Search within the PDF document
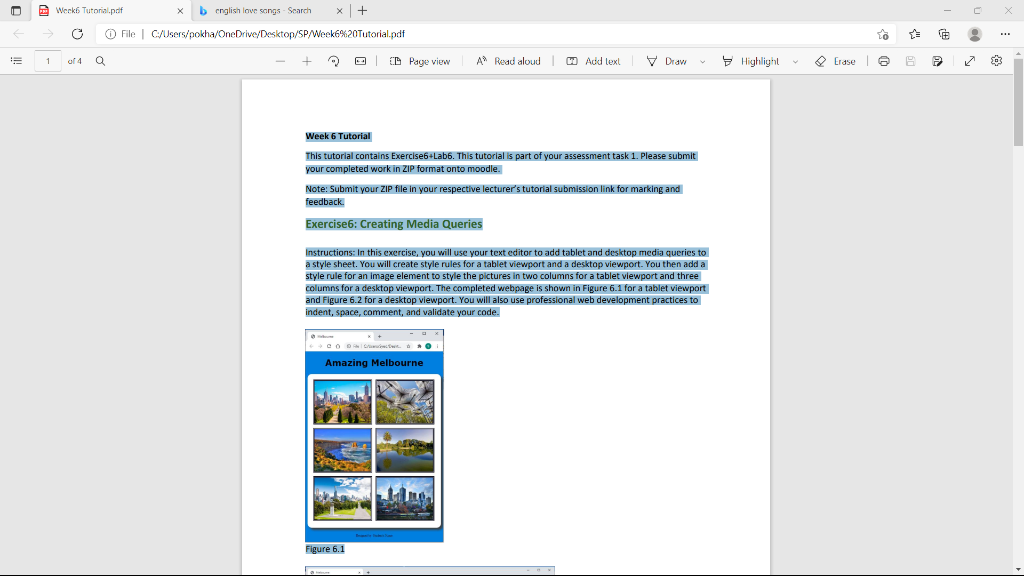Image resolution: width=1024 pixels, height=576 pixels. click(x=100, y=61)
